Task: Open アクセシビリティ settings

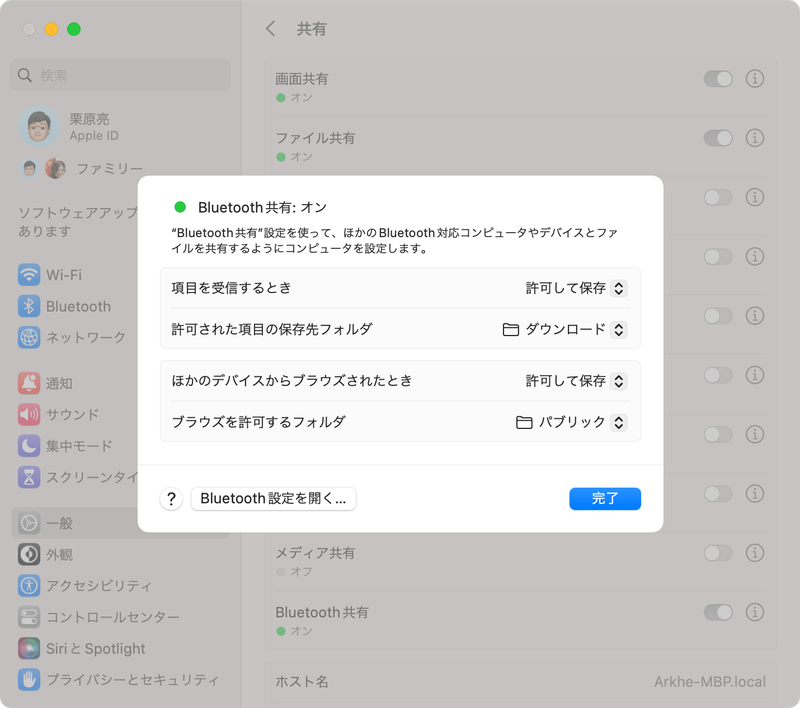Action: 92,585
